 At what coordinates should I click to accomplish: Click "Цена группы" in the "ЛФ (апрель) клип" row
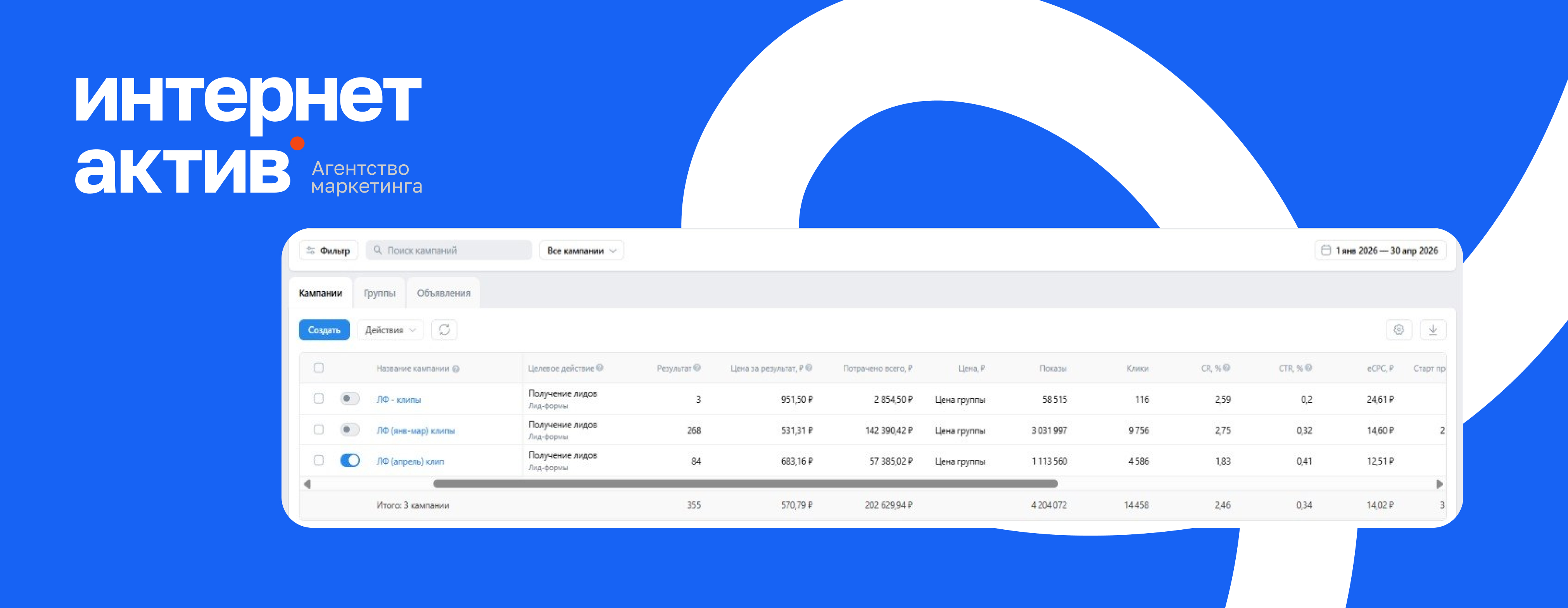960,461
